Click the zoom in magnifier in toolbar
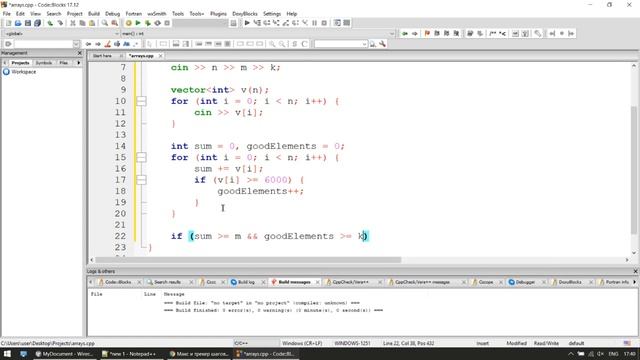Screen dimensions: 640x360 pos(272,44)
